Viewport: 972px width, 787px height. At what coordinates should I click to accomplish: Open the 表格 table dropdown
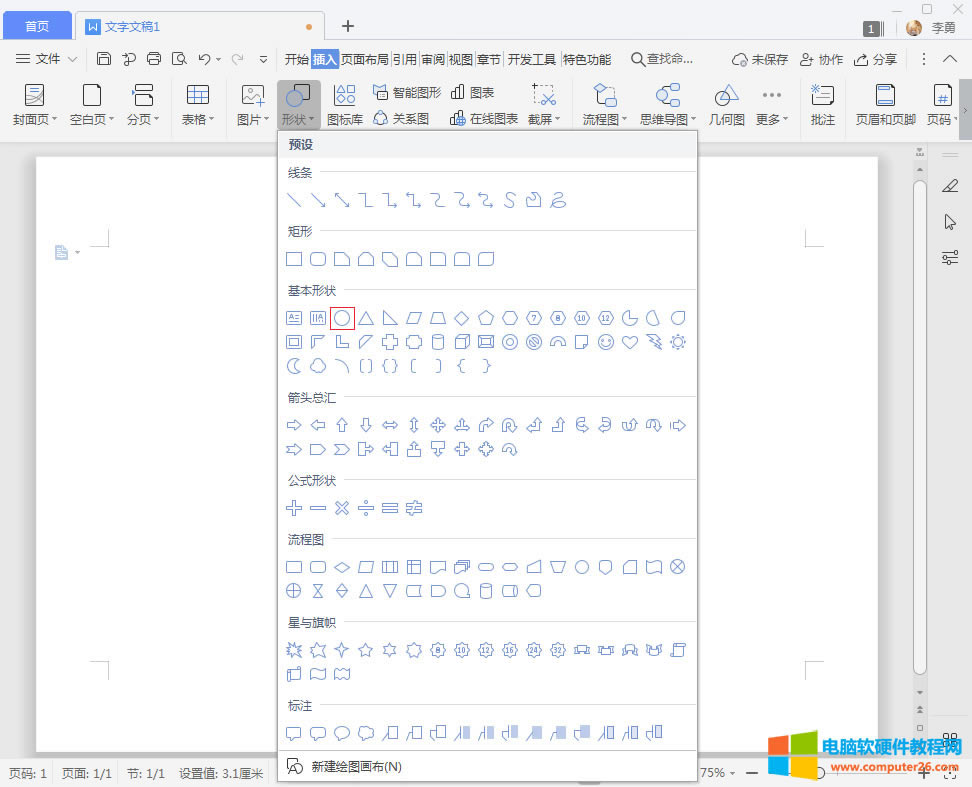(x=198, y=105)
